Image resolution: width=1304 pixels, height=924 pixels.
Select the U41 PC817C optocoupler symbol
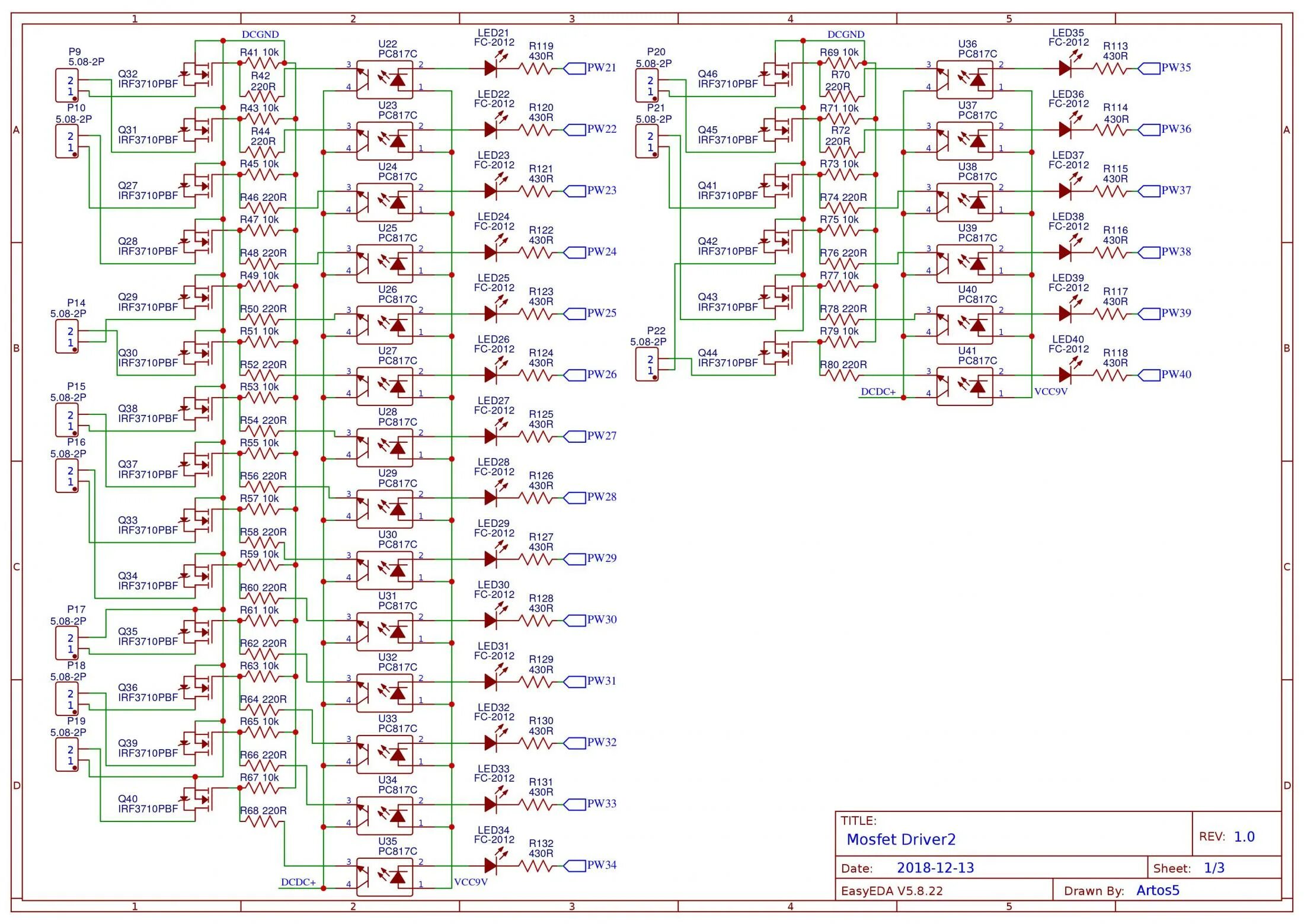[x=964, y=386]
